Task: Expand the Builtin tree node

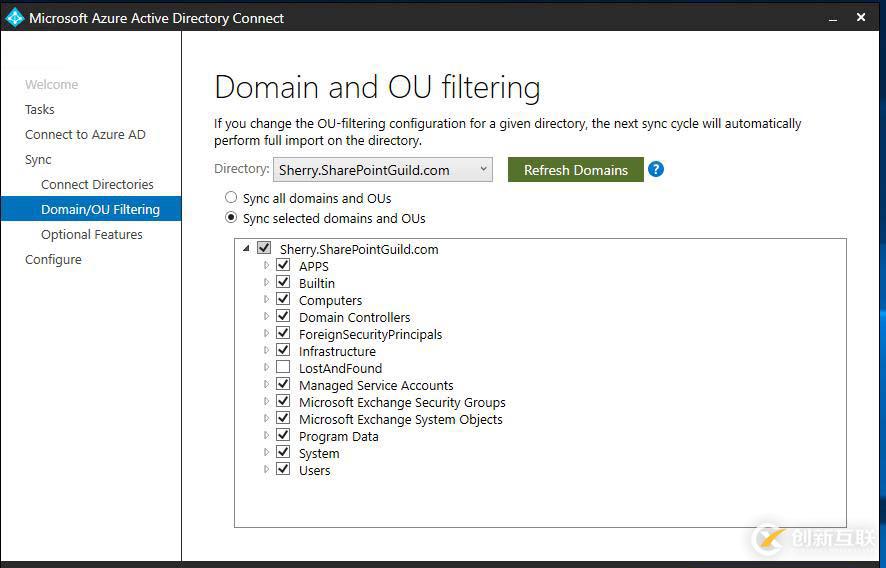Action: (x=266, y=281)
